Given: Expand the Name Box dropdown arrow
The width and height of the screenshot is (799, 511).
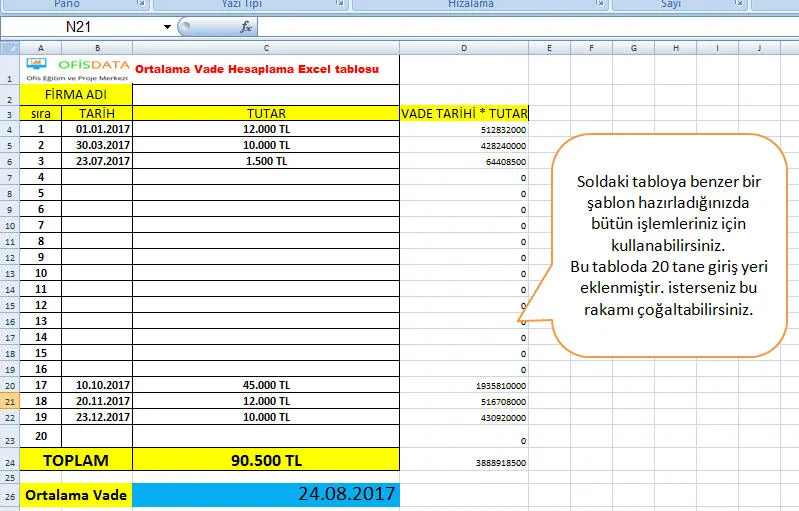Looking at the screenshot, I should click(166, 28).
